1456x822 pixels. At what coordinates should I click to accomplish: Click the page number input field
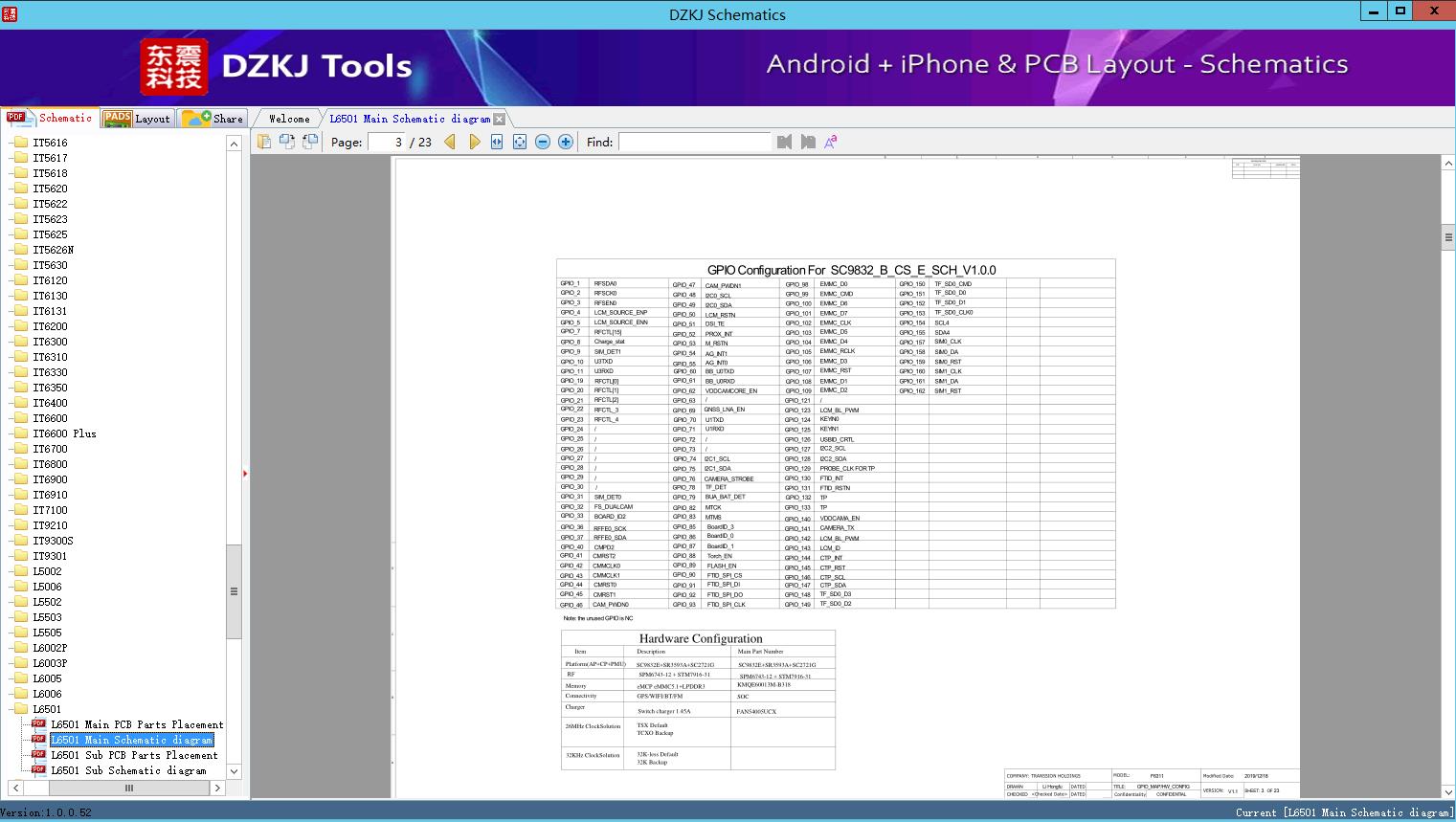coord(387,142)
